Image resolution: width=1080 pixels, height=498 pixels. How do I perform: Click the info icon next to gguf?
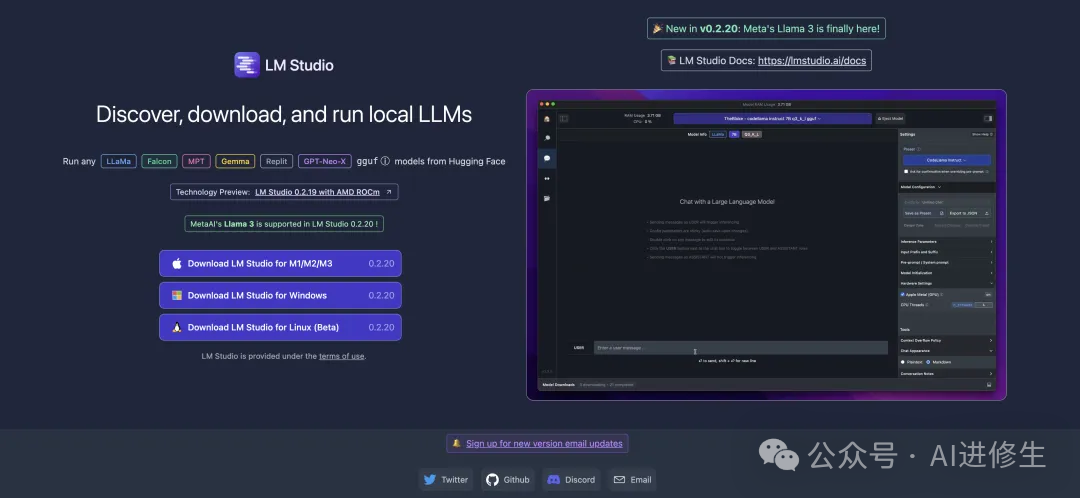click(x=385, y=161)
